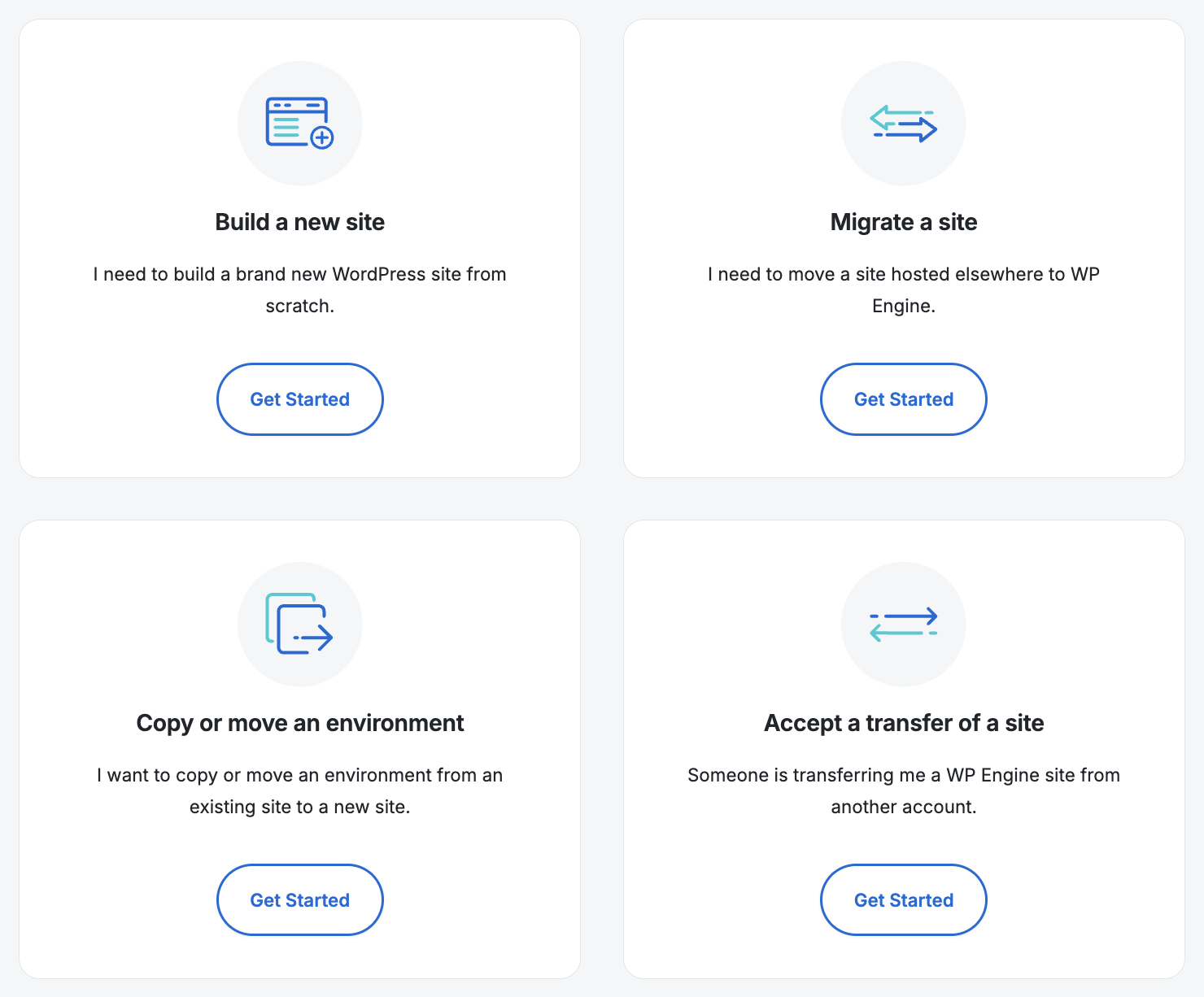Click the "site hosted elsewhere to WP Engine" description
Viewport: 1204px width, 997px height.
(903, 290)
